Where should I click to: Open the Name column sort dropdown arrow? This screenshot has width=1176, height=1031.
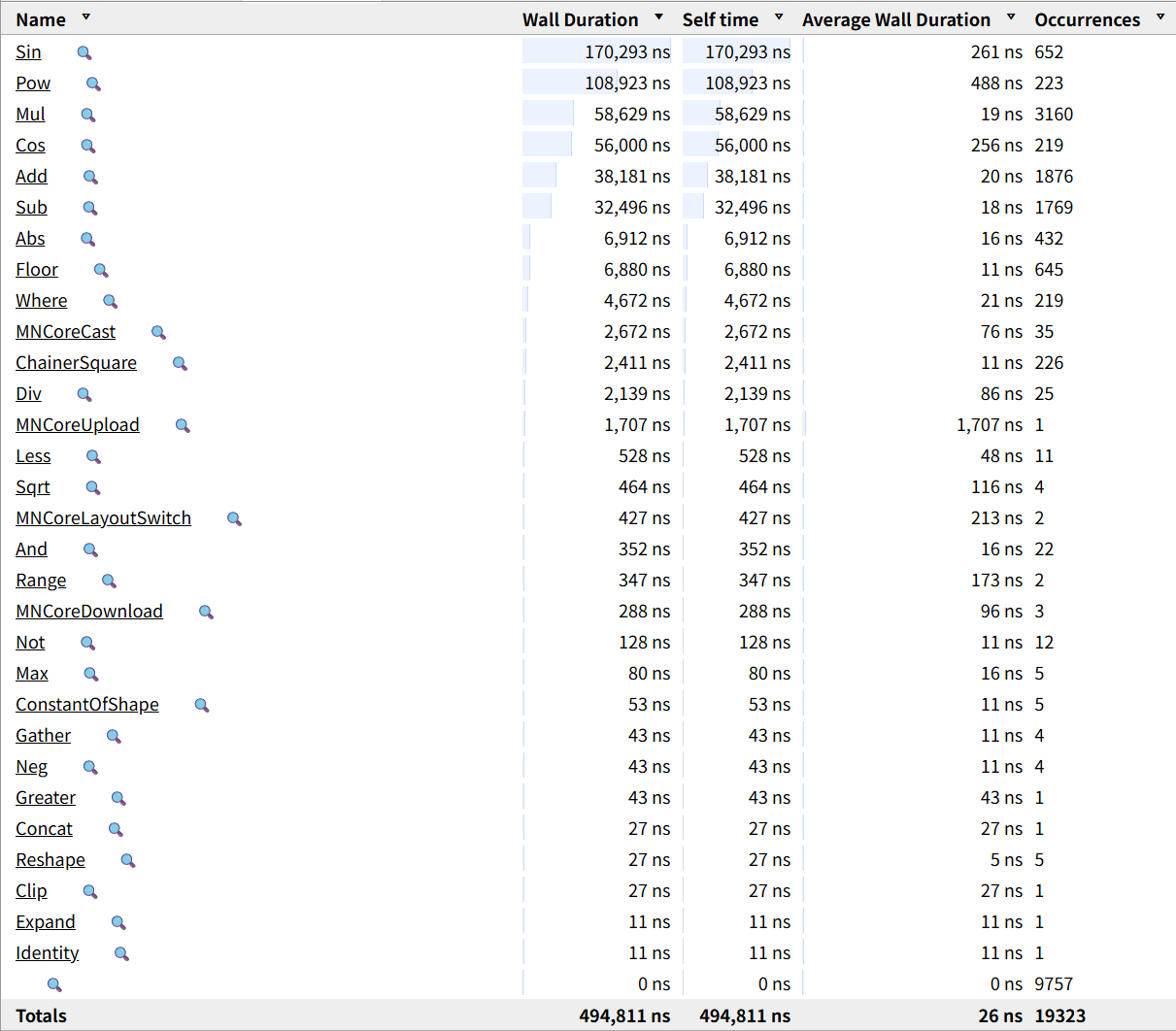pos(85,17)
